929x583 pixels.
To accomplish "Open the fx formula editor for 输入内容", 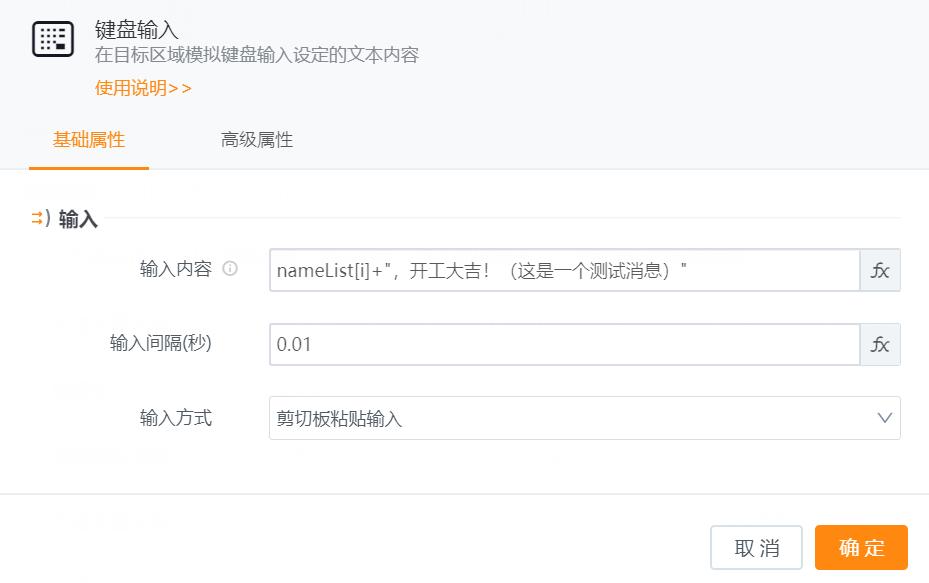I will click(879, 270).
